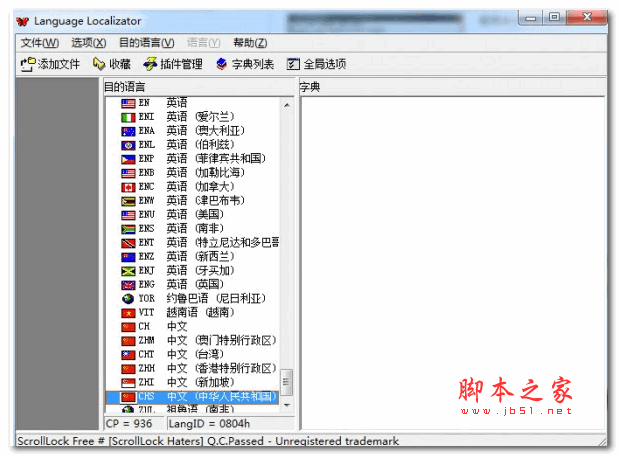
Task: Select the EN 英语 language row
Action: (193, 103)
